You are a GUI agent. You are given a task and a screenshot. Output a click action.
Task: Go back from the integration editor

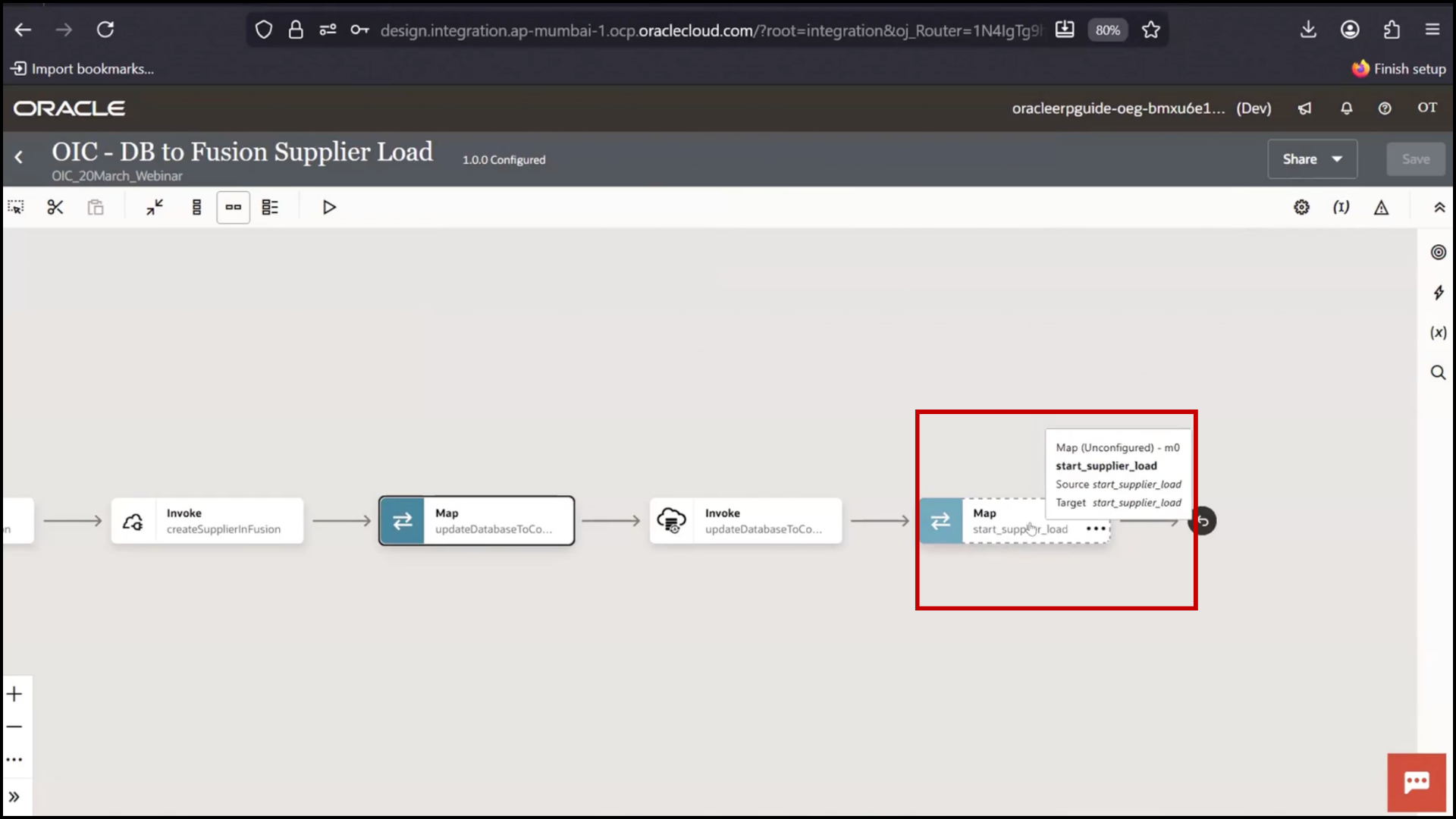click(x=19, y=158)
